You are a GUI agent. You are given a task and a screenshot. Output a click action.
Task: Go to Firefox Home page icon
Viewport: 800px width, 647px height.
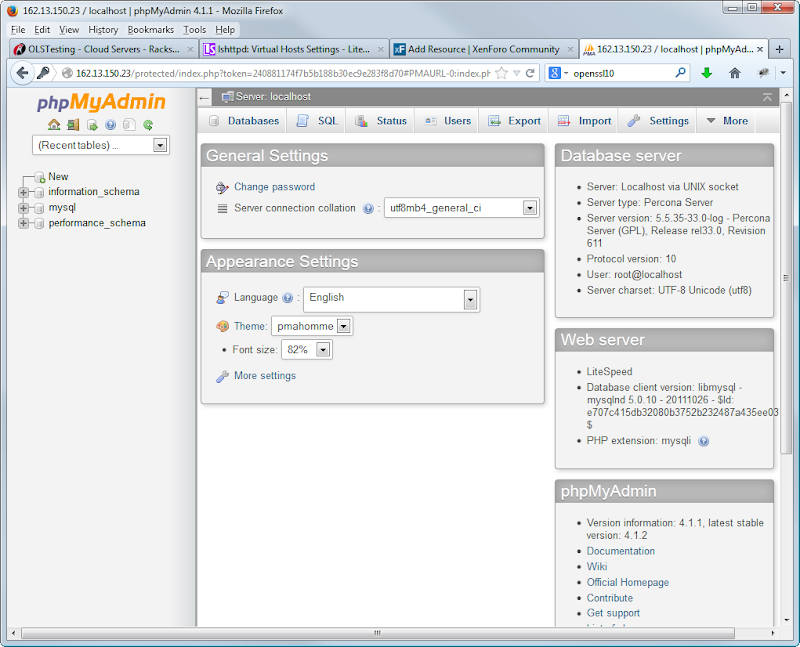pyautogui.click(x=735, y=73)
